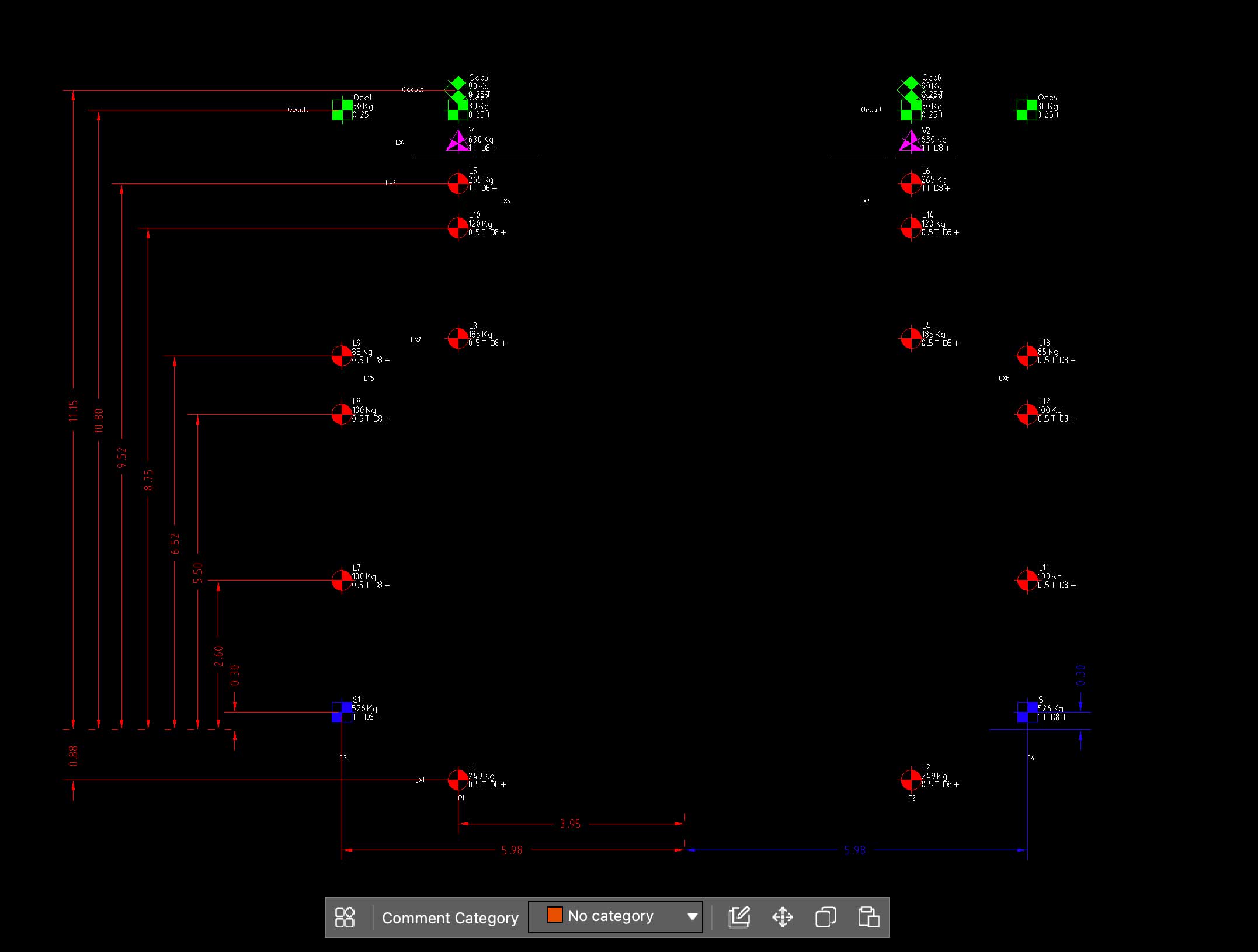Click the orange category color swatch
1258x952 pixels.
554,915
